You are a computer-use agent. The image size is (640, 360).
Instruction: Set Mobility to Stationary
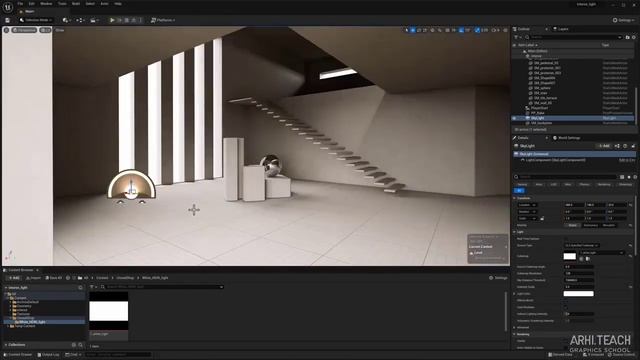point(591,225)
